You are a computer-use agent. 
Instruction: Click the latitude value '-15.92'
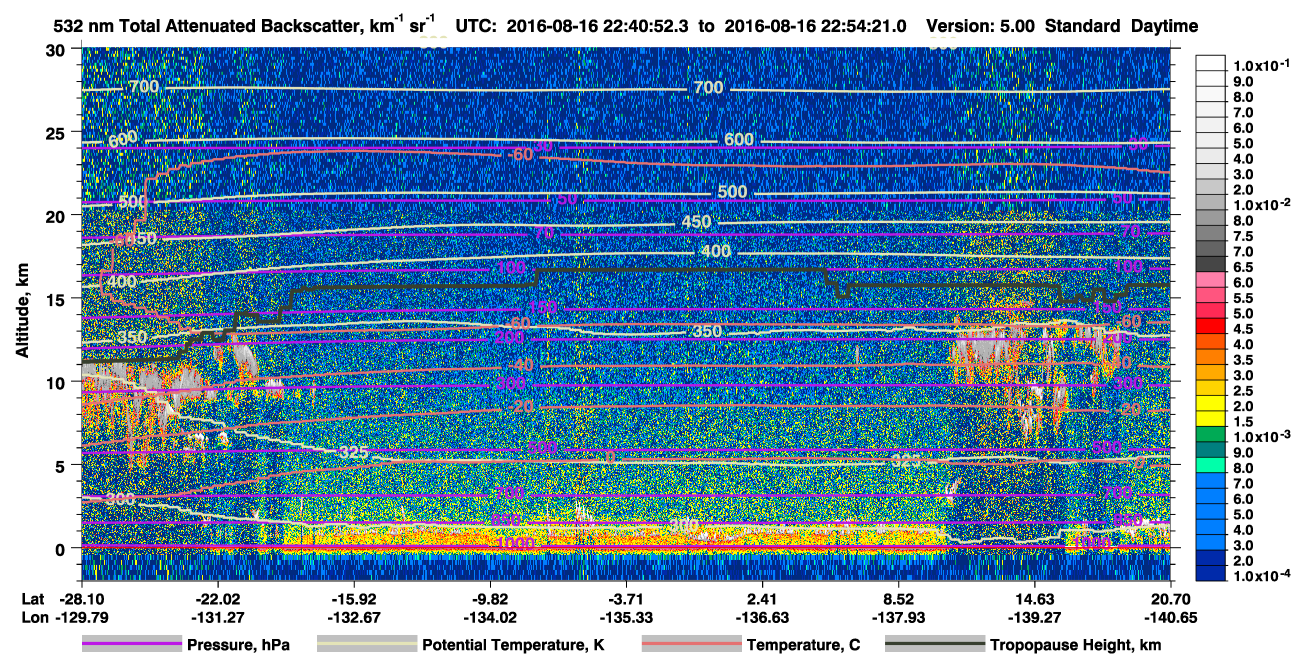[x=353, y=599]
